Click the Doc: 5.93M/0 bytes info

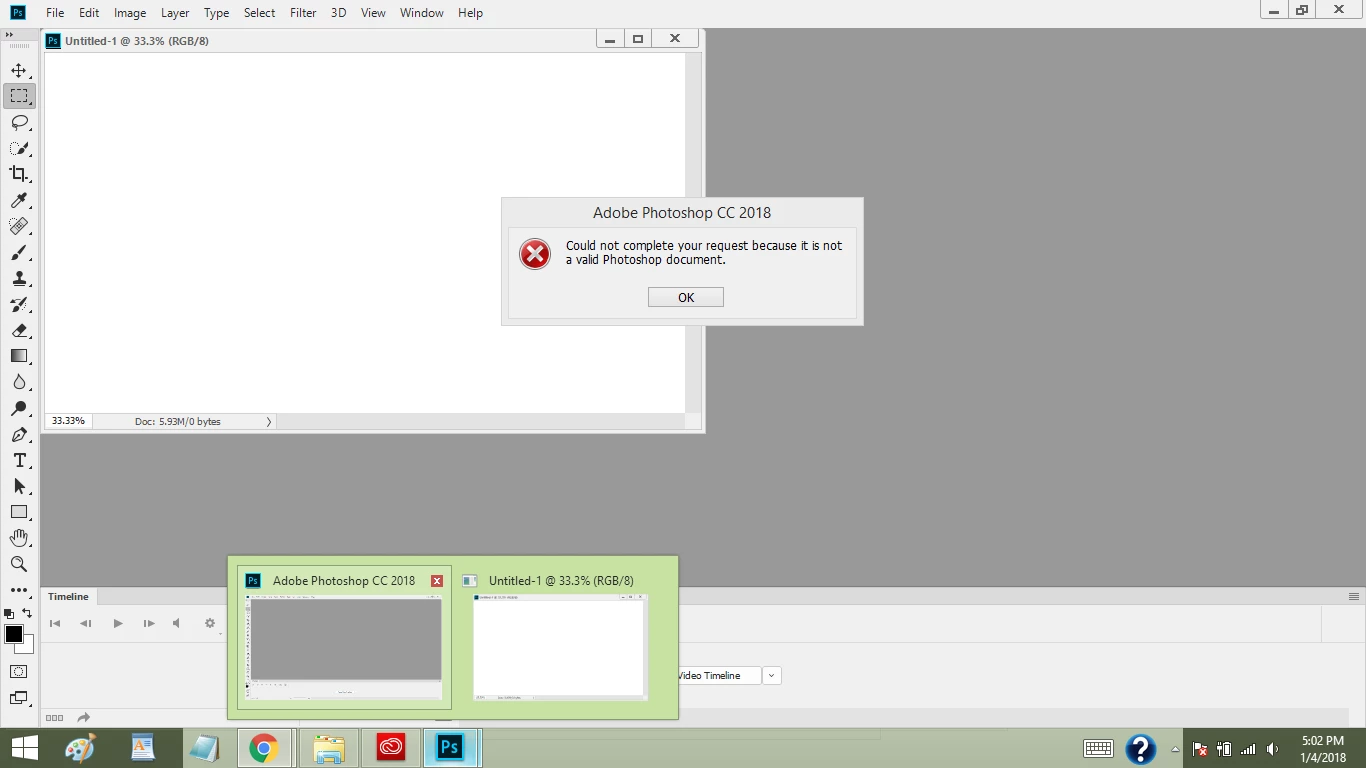pyautogui.click(x=178, y=422)
